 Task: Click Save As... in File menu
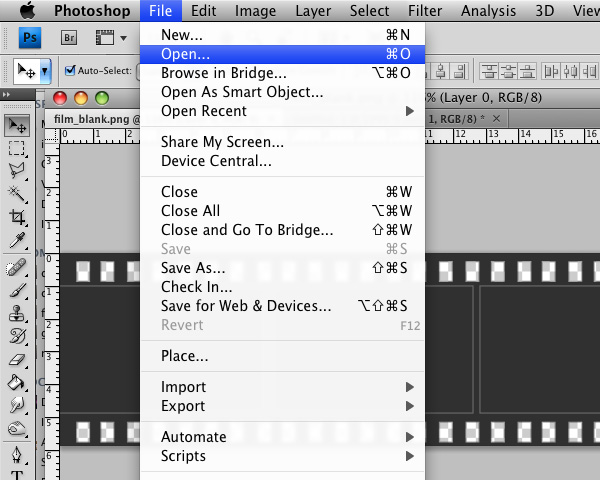(x=193, y=268)
